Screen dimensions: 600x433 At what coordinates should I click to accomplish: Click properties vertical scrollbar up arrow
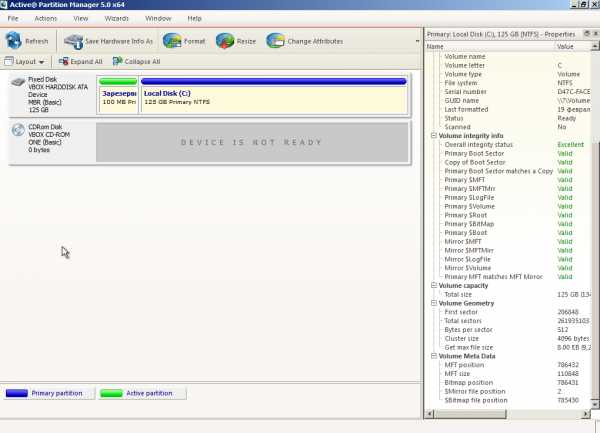pos(595,46)
